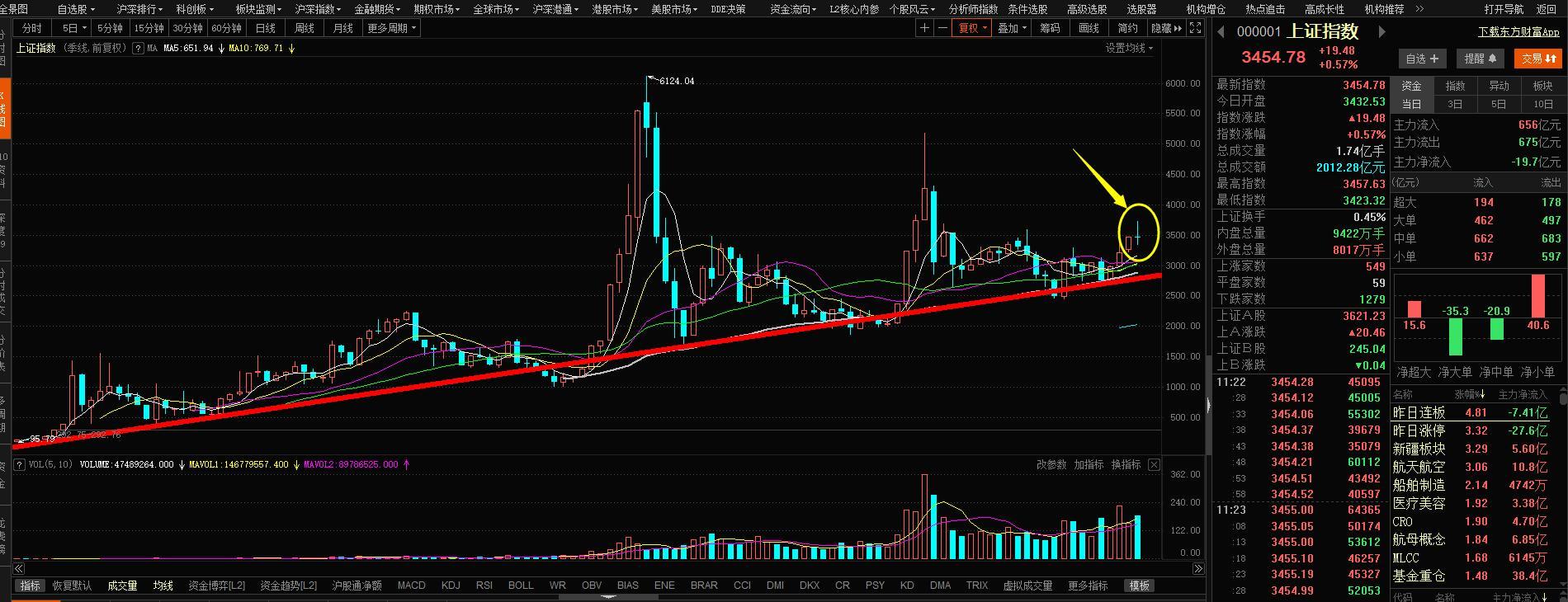Select 指标 indicator toggle

(x=31, y=586)
